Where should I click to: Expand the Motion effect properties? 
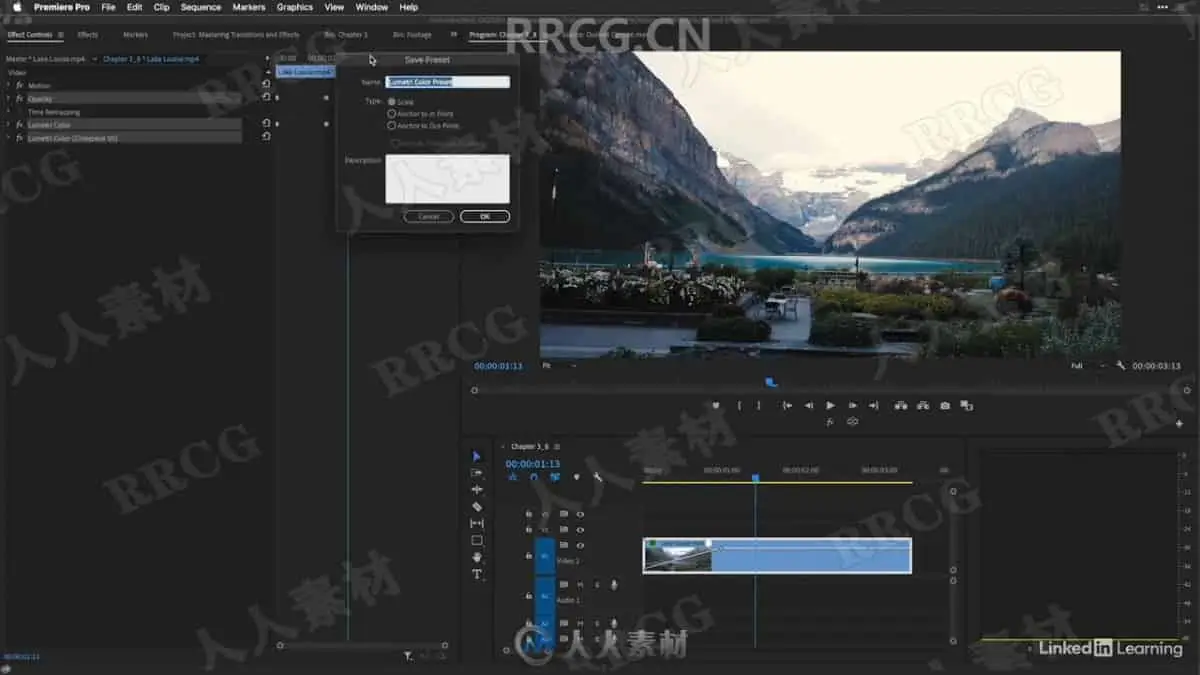point(8,85)
